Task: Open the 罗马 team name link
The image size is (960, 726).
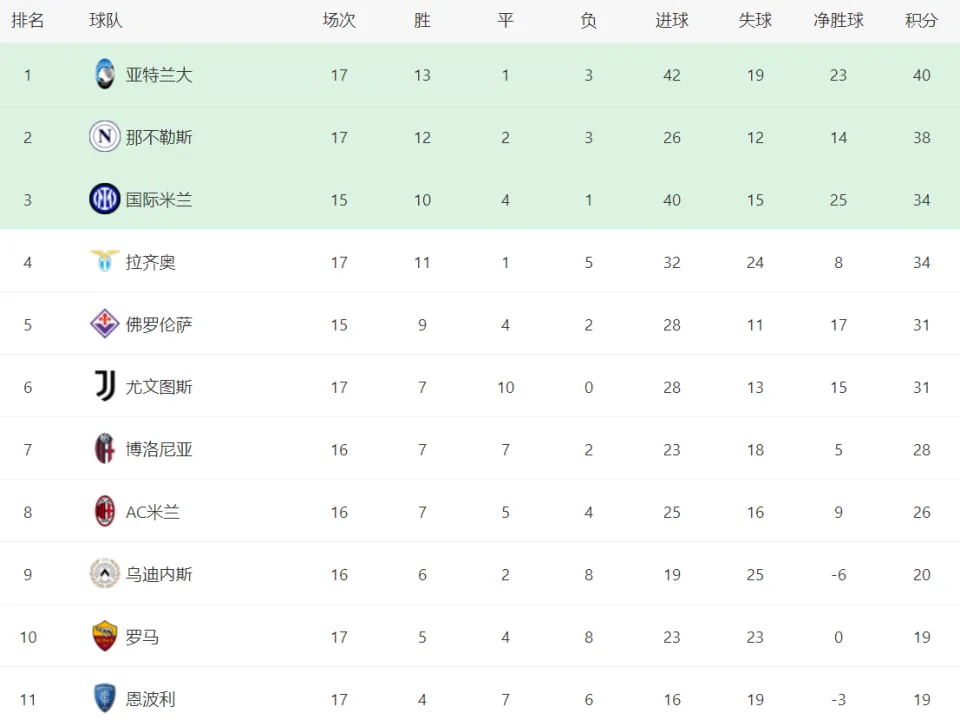Action: coord(142,637)
